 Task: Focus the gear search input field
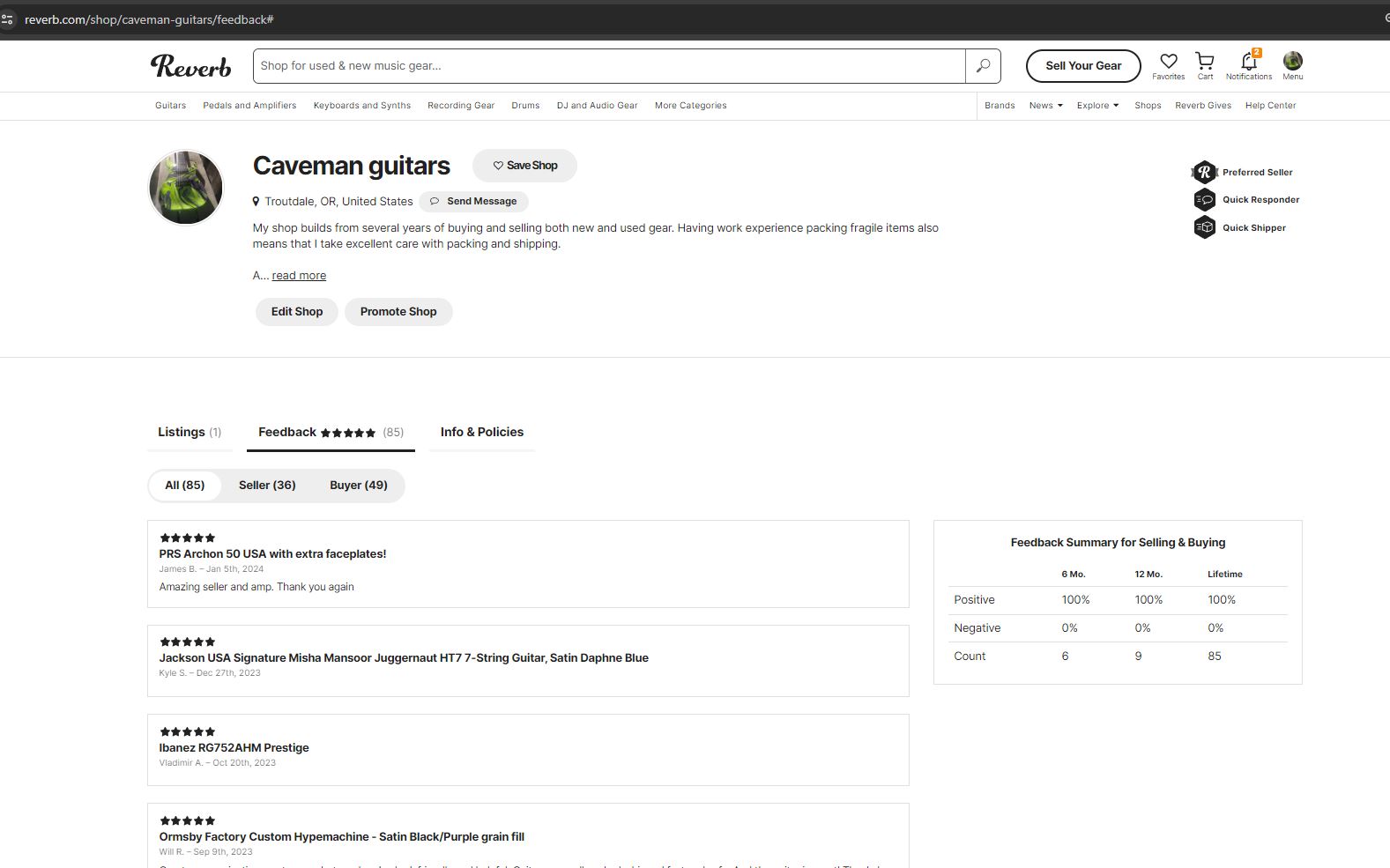pos(608,66)
